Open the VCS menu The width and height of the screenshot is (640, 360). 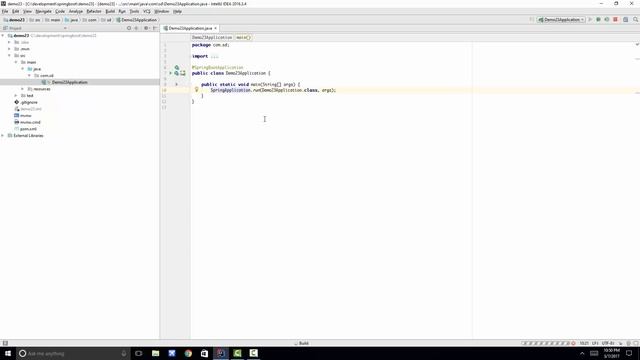[x=147, y=11]
